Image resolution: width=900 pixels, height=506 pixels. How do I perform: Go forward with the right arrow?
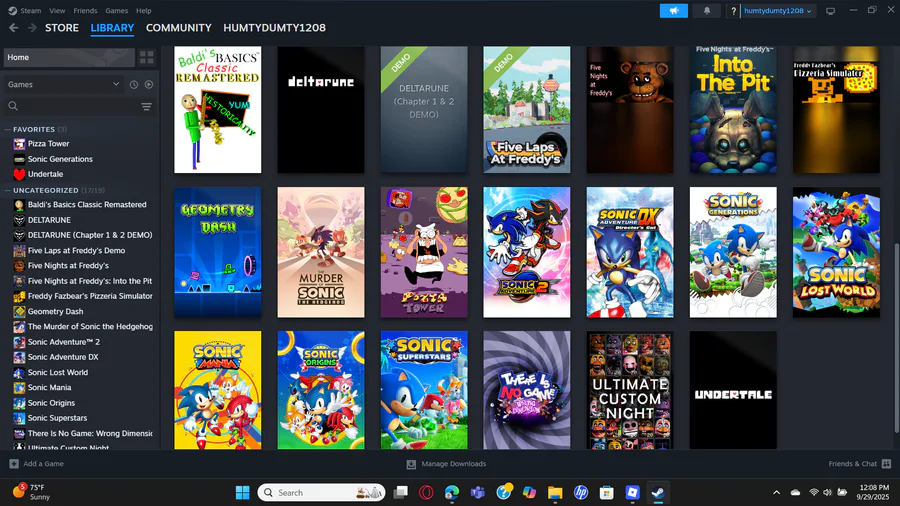coord(32,28)
